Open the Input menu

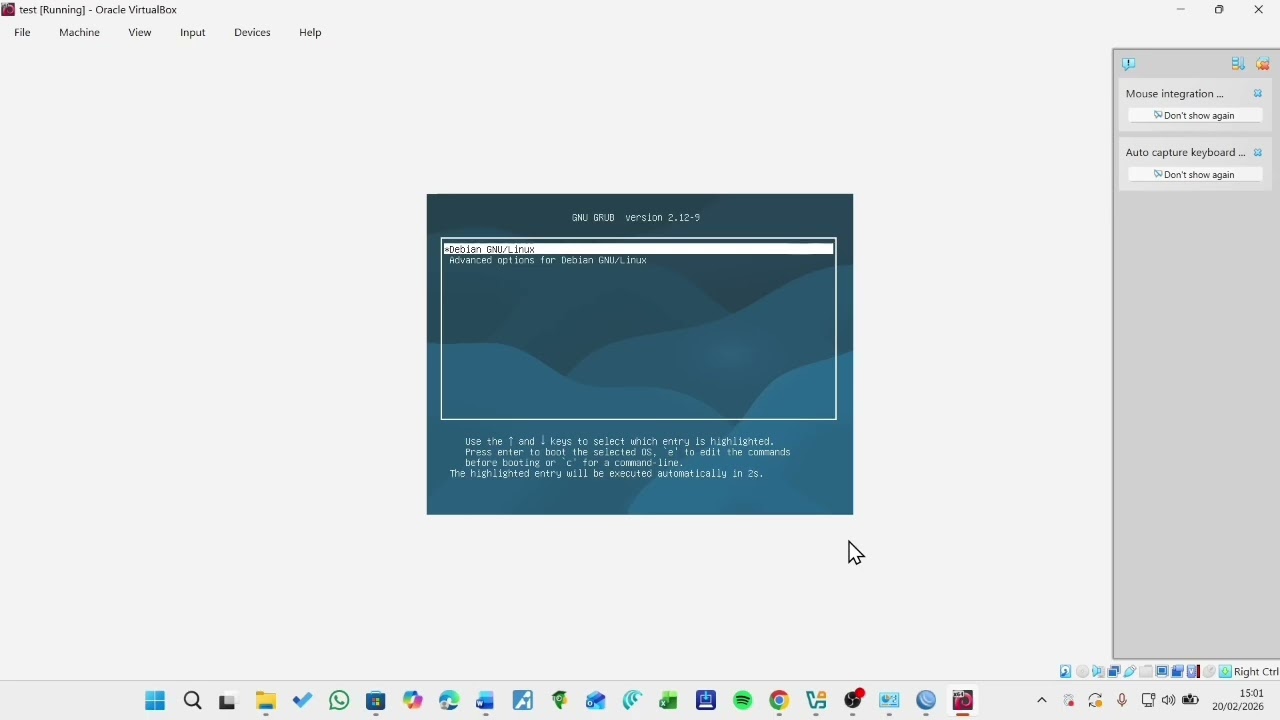tap(193, 32)
